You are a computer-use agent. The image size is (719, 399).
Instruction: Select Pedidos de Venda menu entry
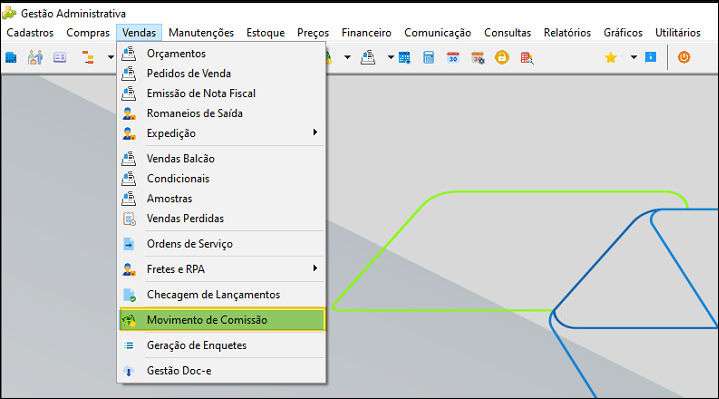(222, 73)
